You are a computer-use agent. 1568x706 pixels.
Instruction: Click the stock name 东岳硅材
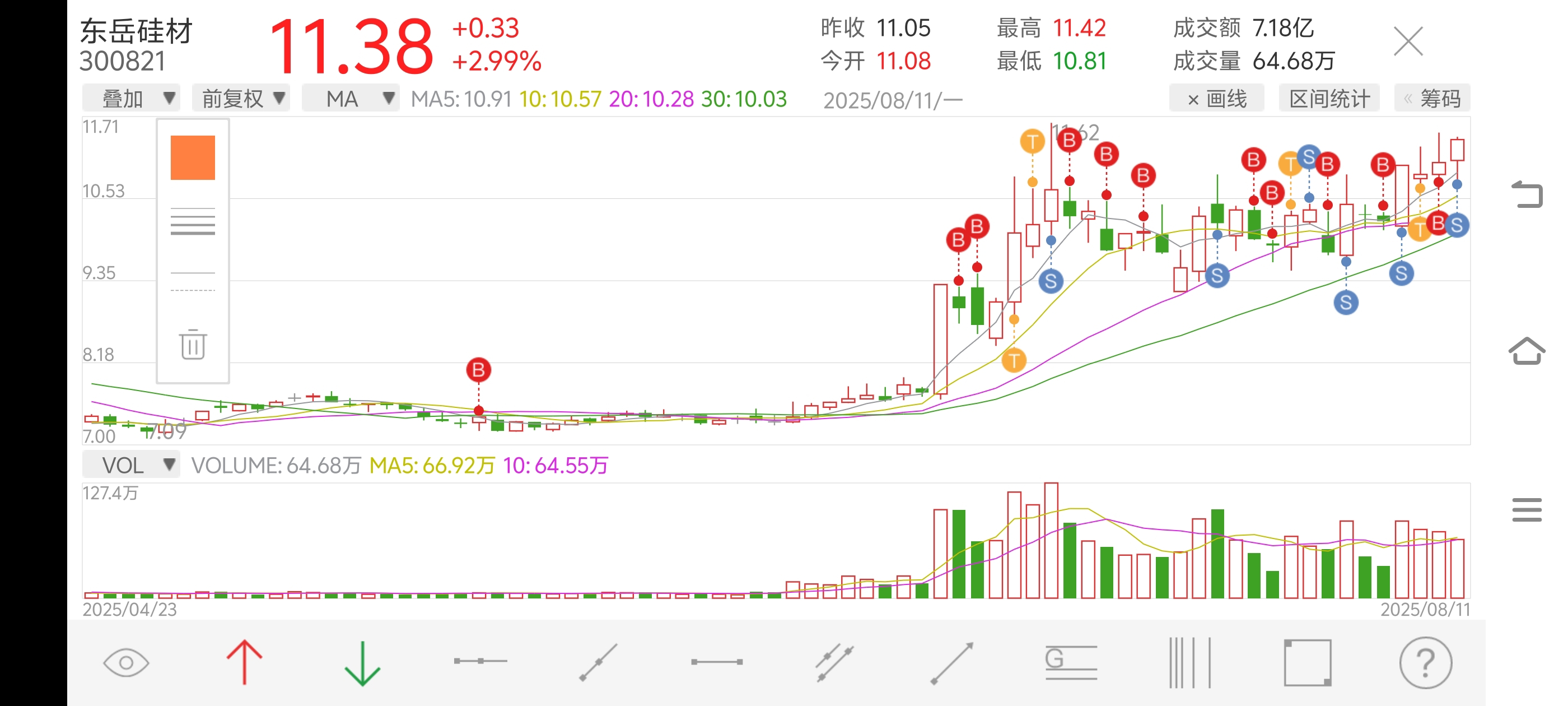pos(136,30)
